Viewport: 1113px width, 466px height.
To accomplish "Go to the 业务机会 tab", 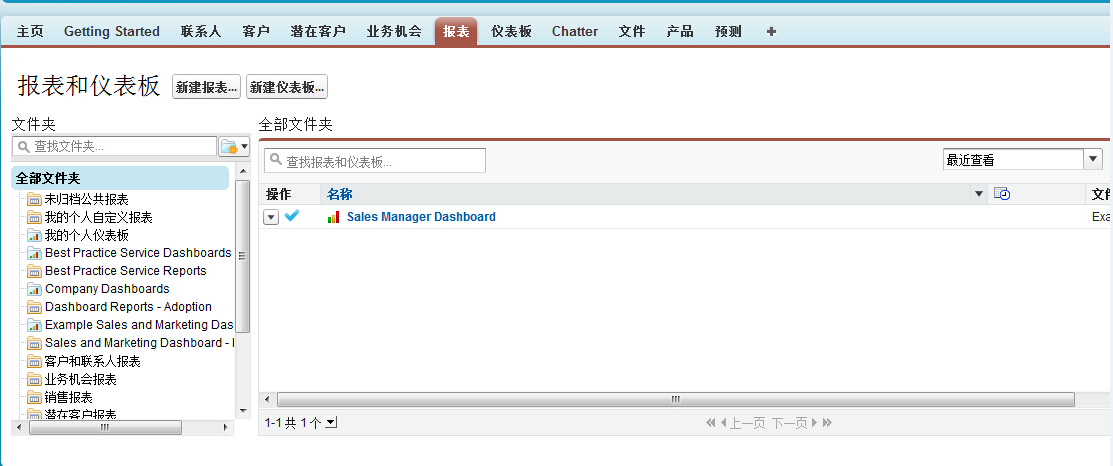I will pyautogui.click(x=394, y=31).
